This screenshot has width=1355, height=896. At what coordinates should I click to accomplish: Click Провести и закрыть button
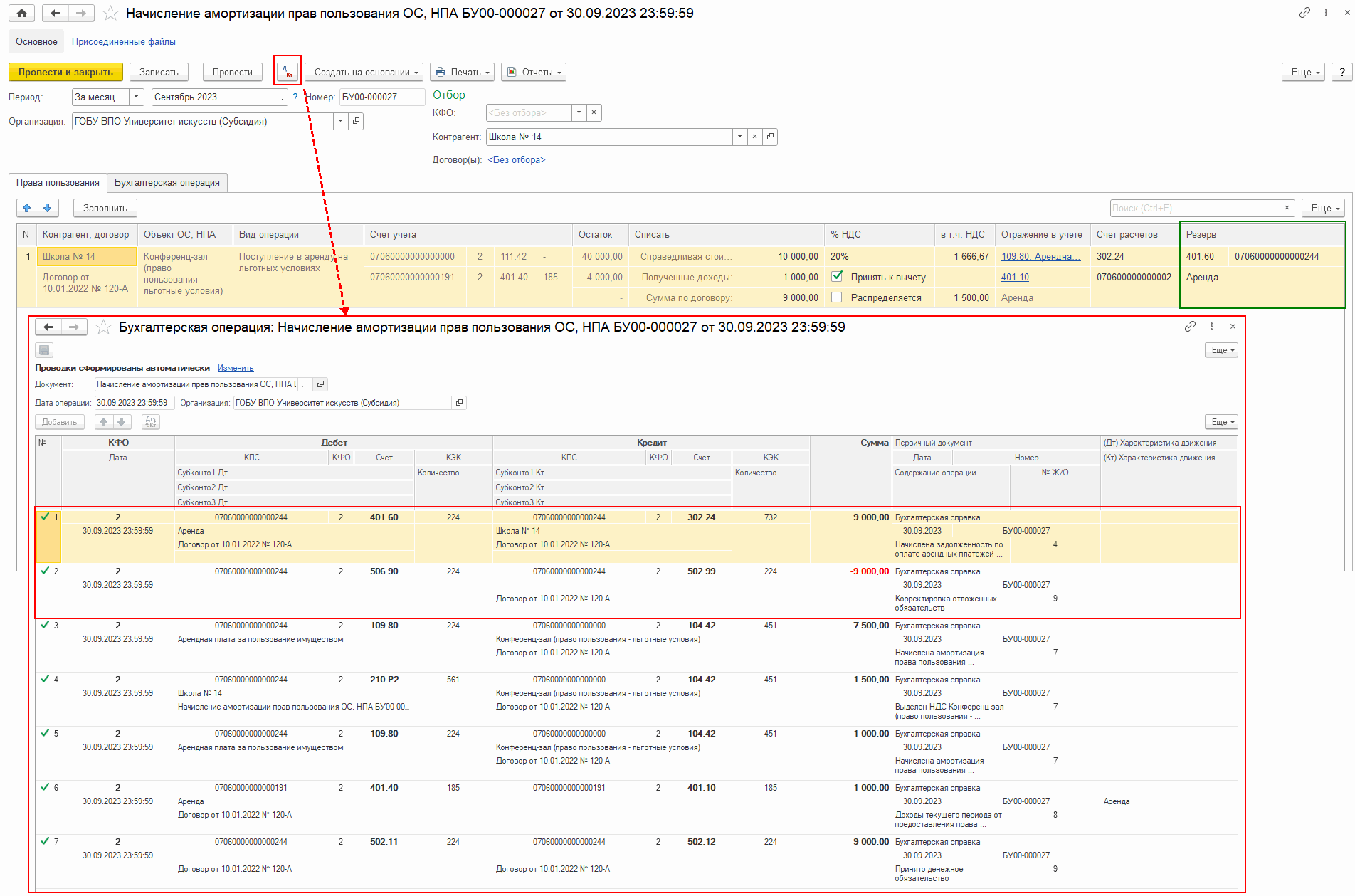pyautogui.click(x=65, y=72)
